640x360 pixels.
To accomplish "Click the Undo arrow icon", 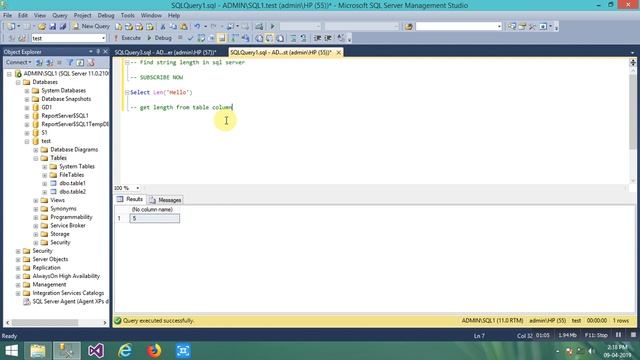I will click(x=197, y=27).
